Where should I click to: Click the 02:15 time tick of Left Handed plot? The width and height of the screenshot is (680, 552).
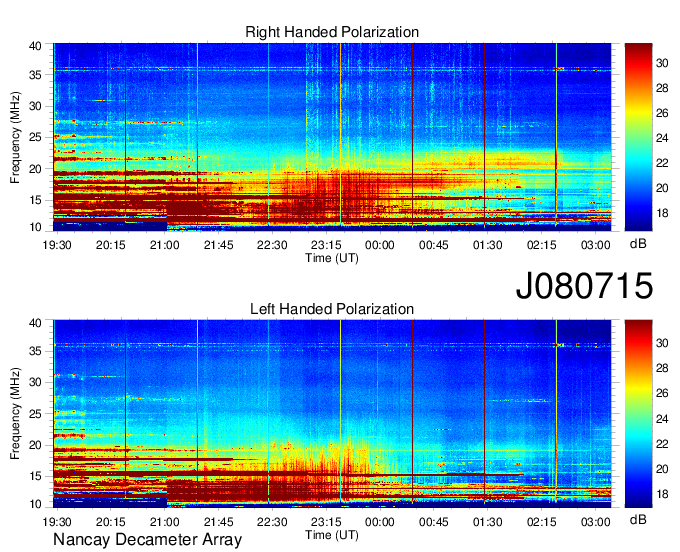(542, 522)
